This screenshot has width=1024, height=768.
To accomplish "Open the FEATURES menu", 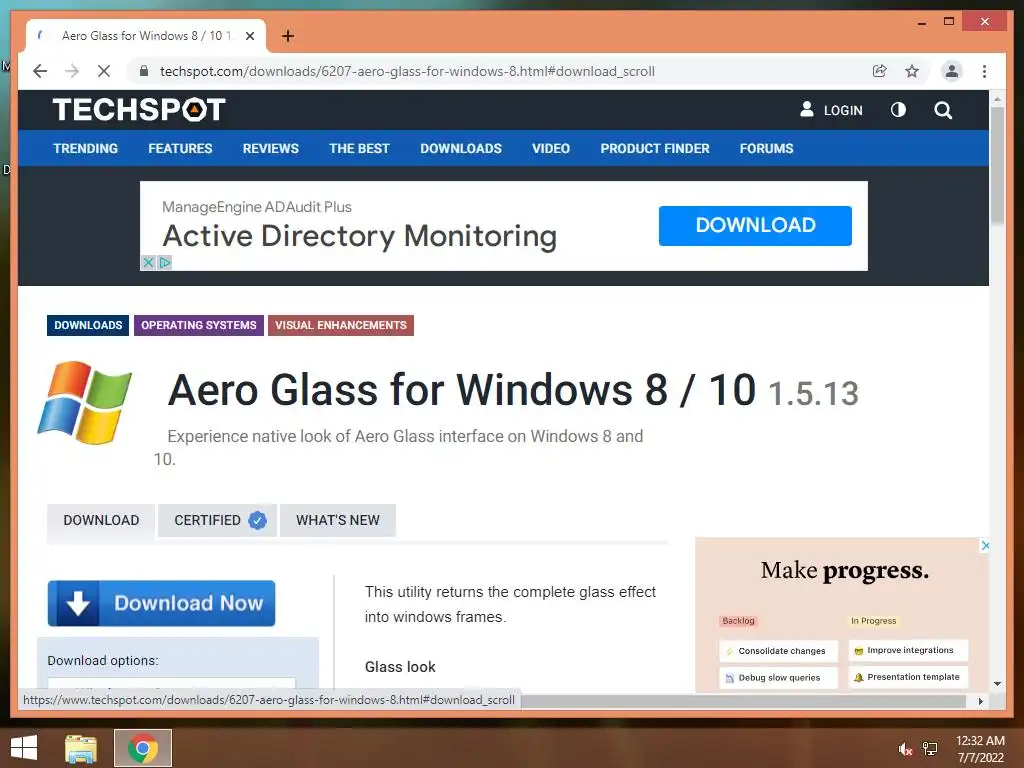I will pos(180,148).
